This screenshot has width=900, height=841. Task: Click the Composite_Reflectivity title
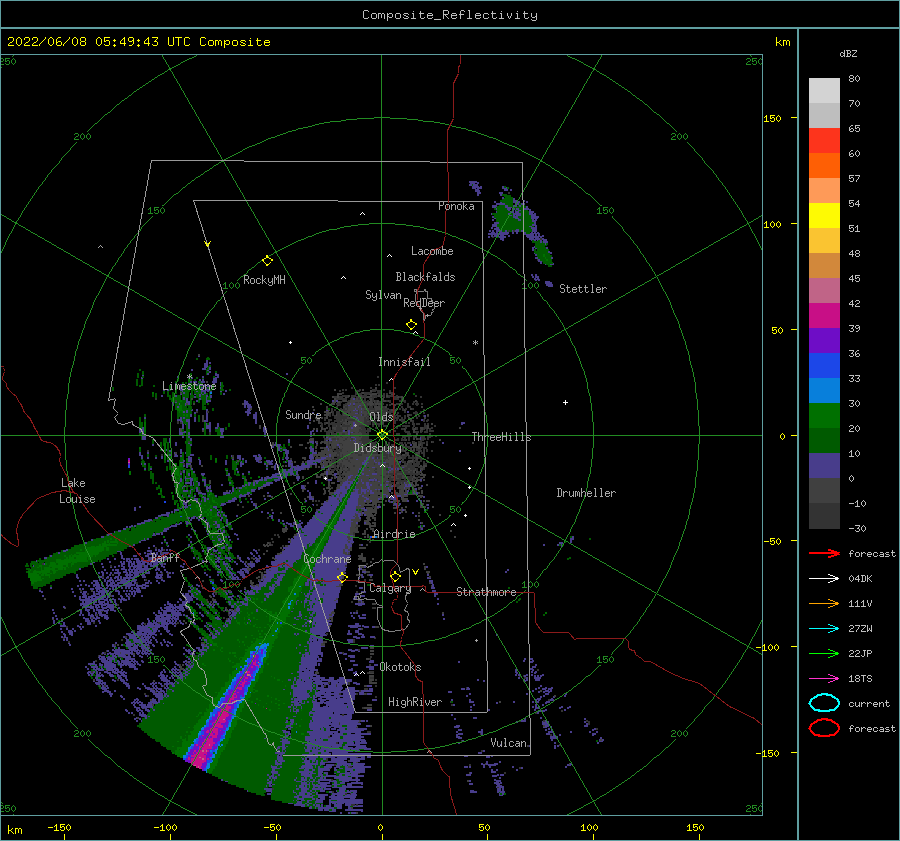[450, 15]
